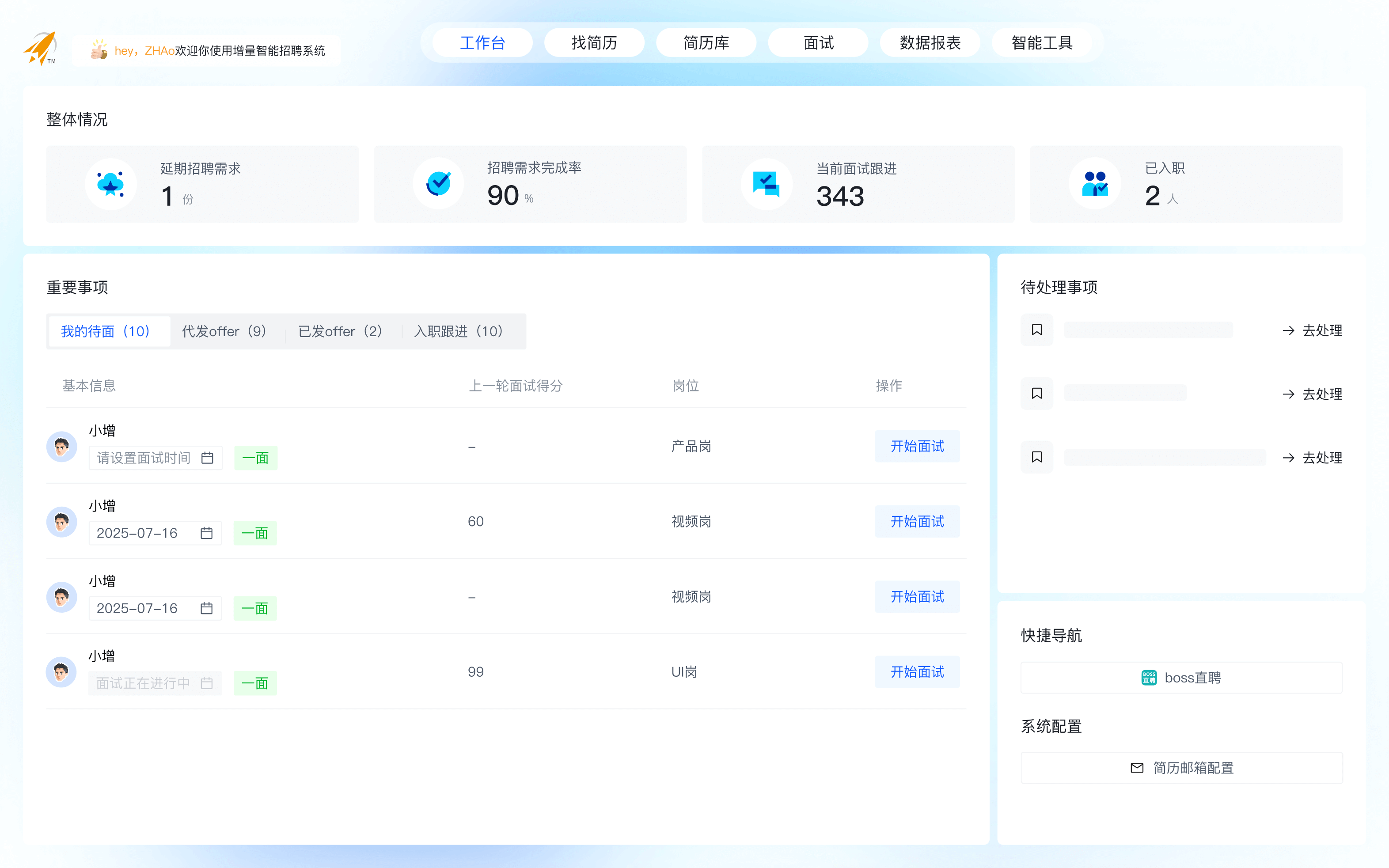Viewport: 1389px width, 868px height.
Task: Click the onboarded people icon
Action: [1095, 184]
